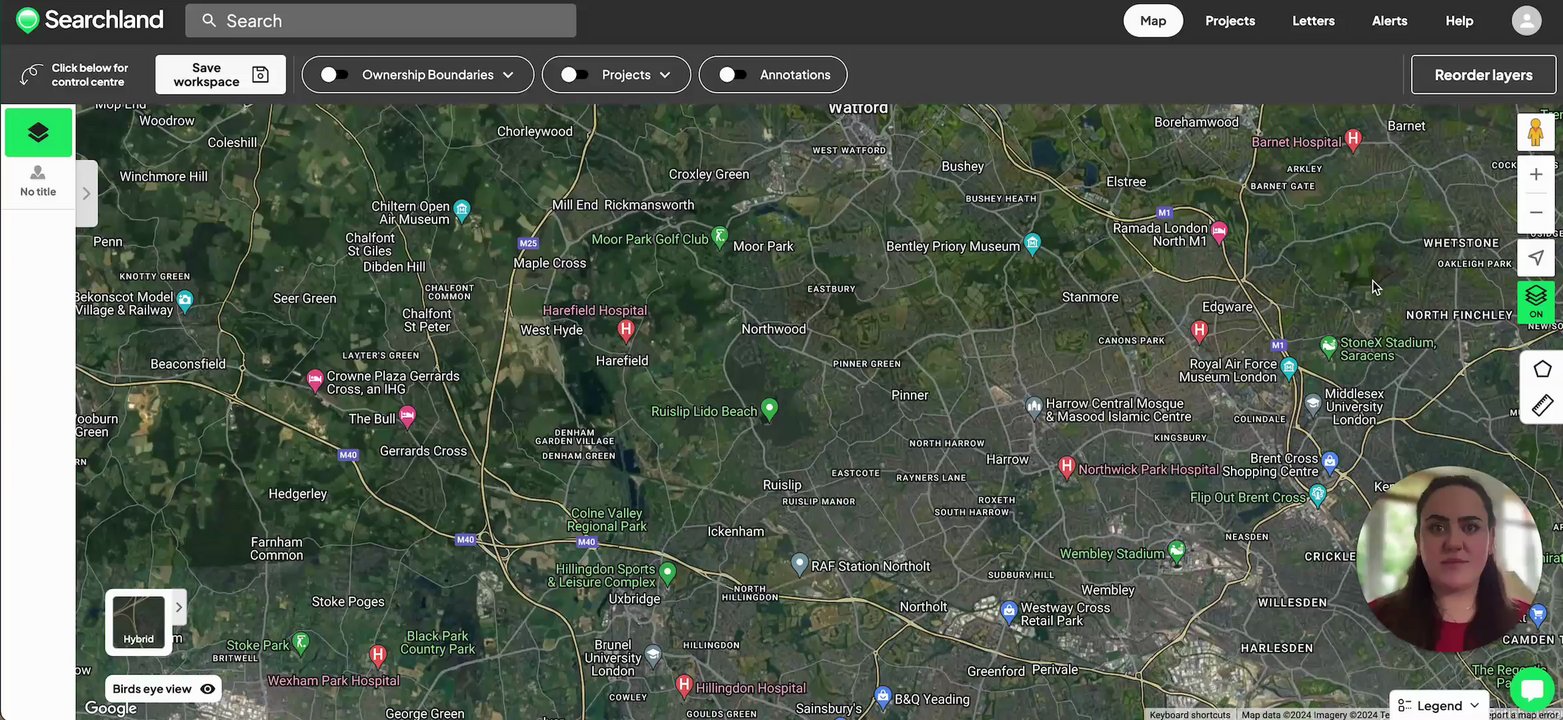Expand the Ownership Boundaries dropdown chevron
The width and height of the screenshot is (1563, 720).
[x=508, y=75]
